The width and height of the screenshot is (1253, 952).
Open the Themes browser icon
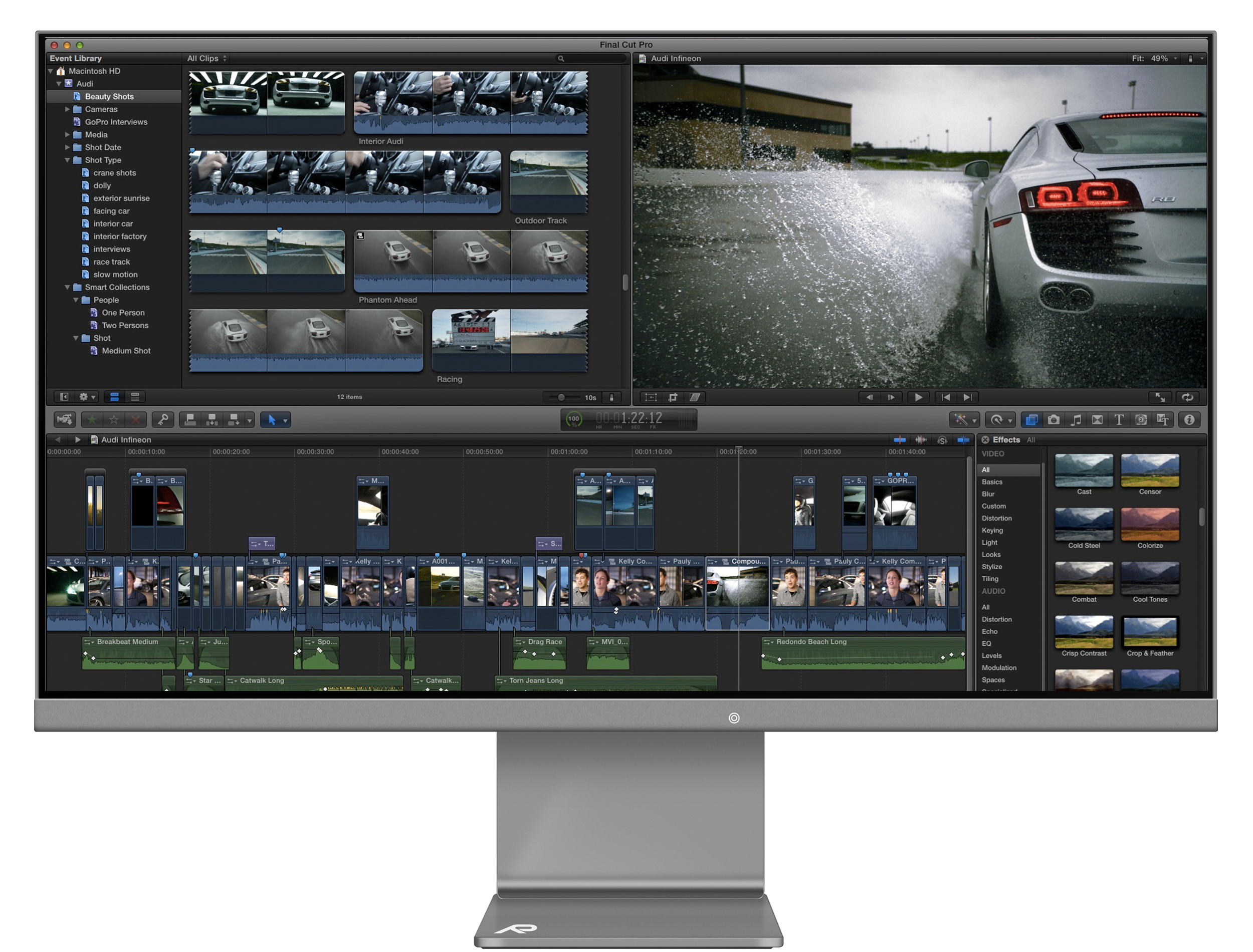(1163, 420)
